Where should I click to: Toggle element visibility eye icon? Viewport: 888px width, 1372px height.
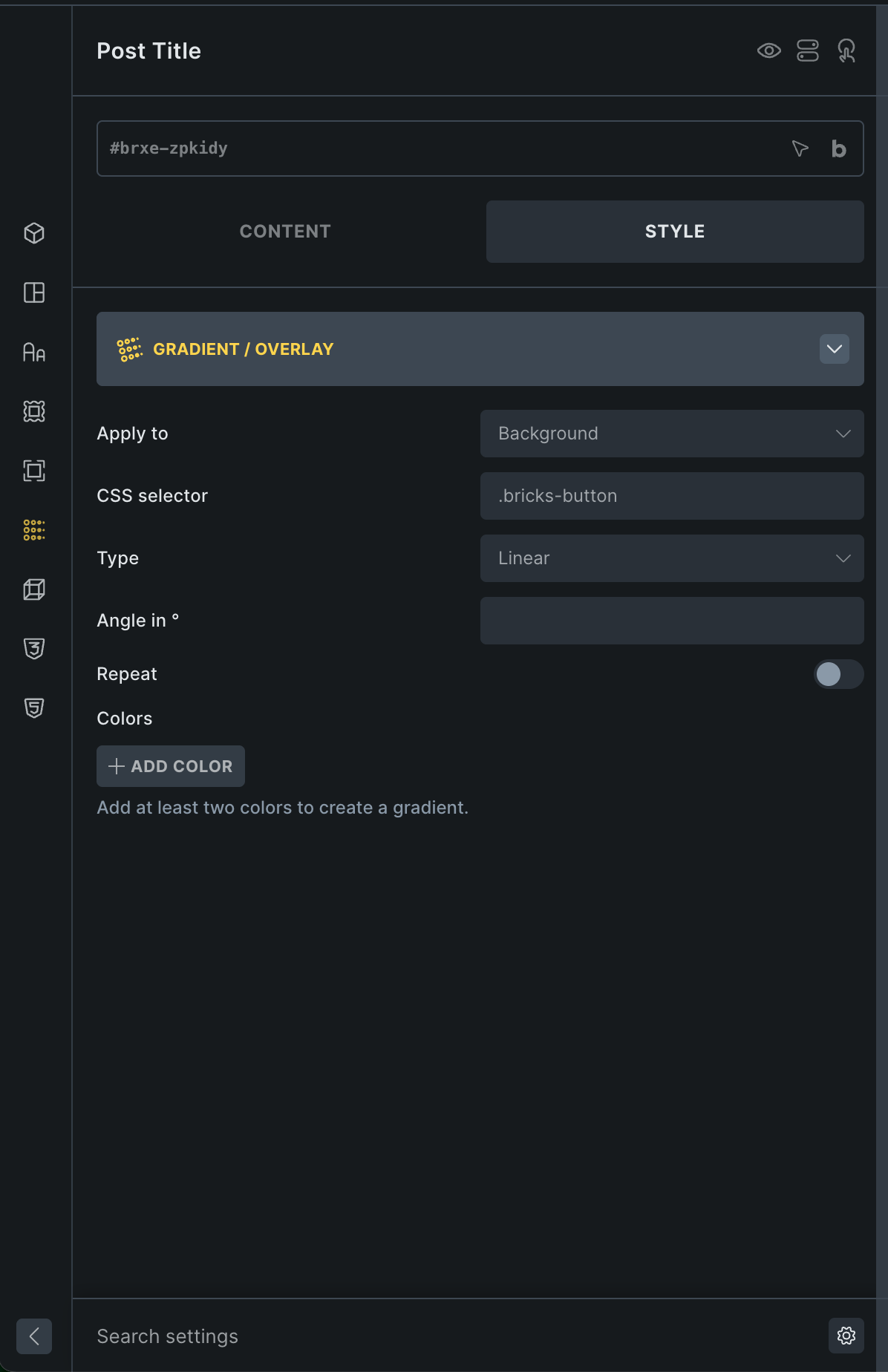click(768, 50)
